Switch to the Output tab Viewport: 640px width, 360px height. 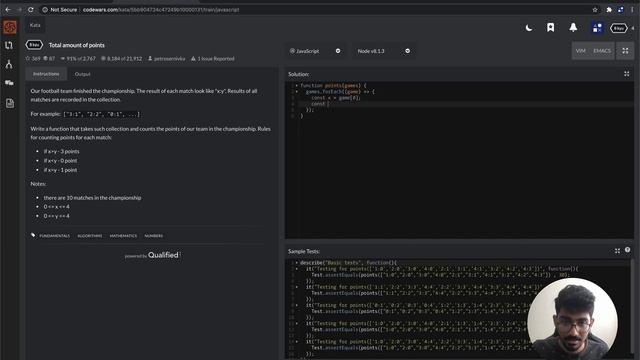(x=82, y=74)
